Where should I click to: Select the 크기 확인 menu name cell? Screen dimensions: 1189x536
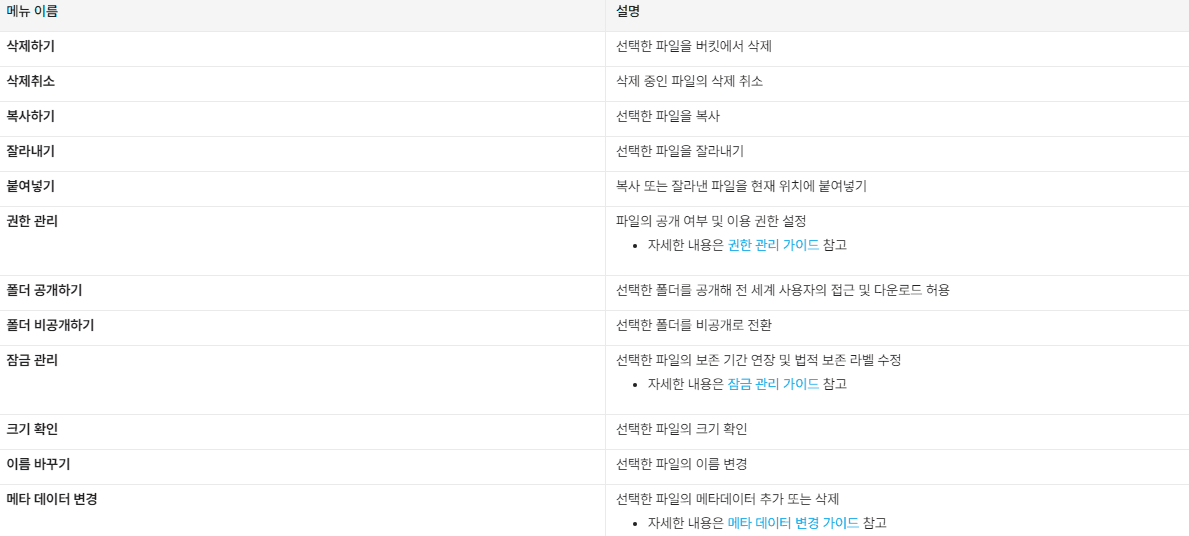(x=303, y=432)
